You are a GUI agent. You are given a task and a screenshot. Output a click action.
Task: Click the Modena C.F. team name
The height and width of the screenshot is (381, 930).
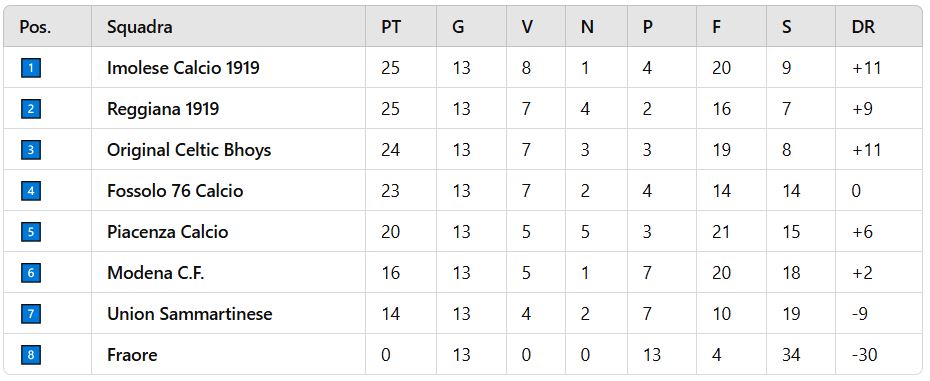tap(155, 272)
